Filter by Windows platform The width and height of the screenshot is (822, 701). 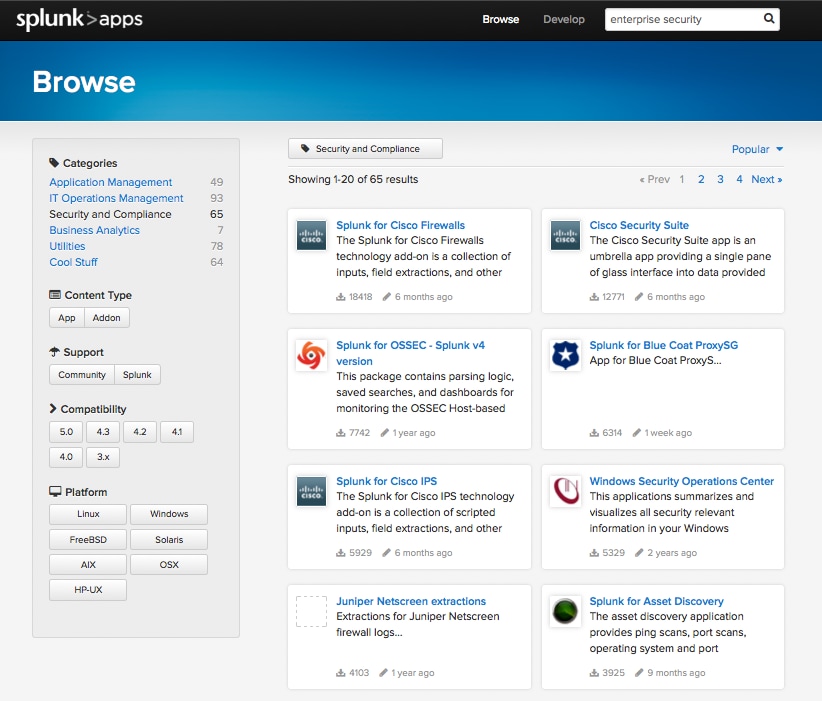click(169, 514)
